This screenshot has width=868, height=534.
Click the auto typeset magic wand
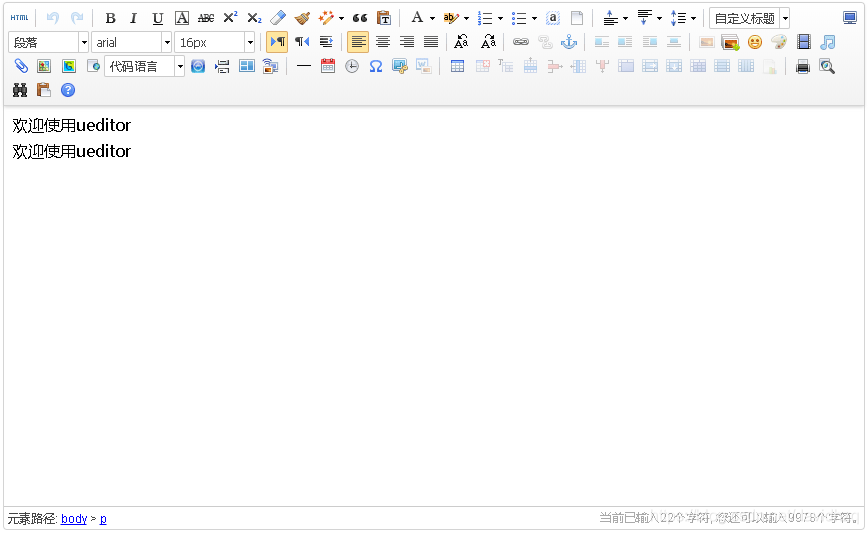click(x=326, y=18)
